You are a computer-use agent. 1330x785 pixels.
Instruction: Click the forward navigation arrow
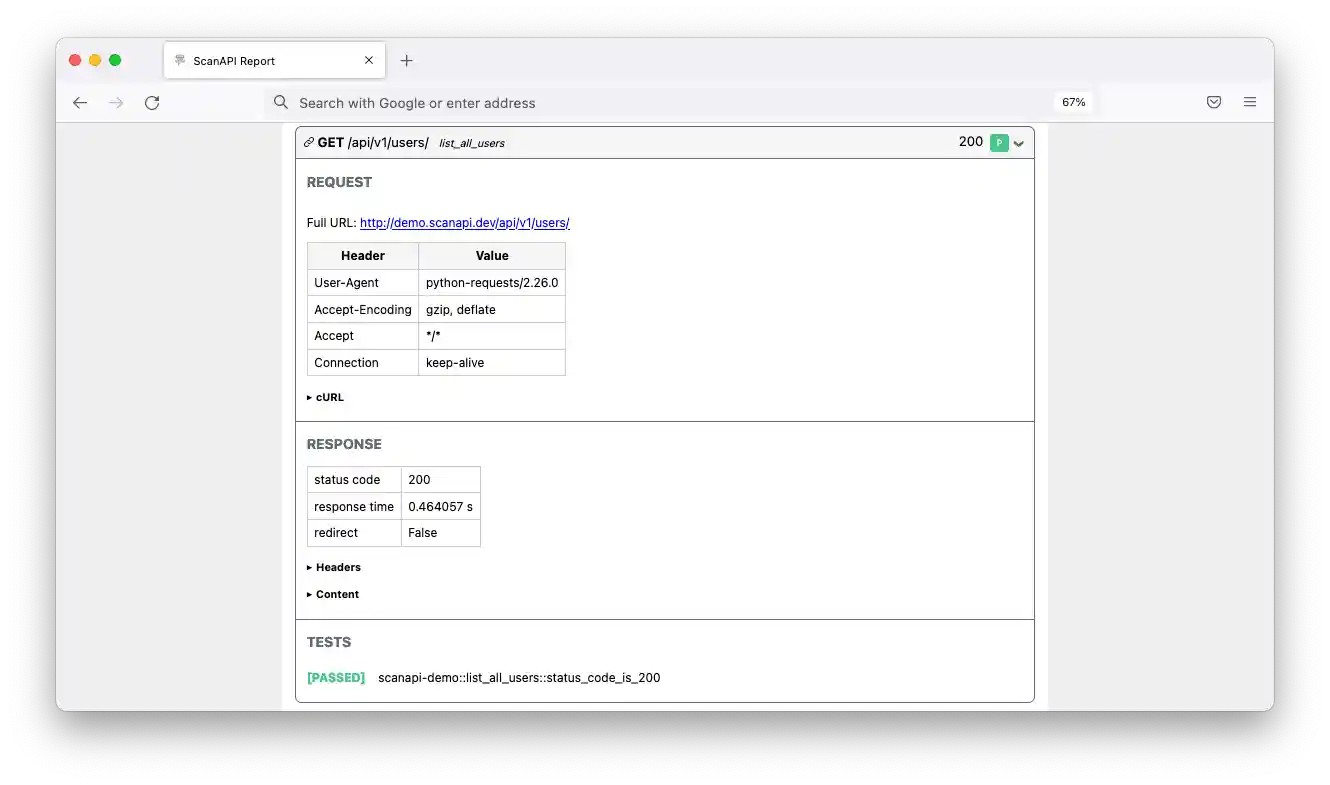click(115, 102)
